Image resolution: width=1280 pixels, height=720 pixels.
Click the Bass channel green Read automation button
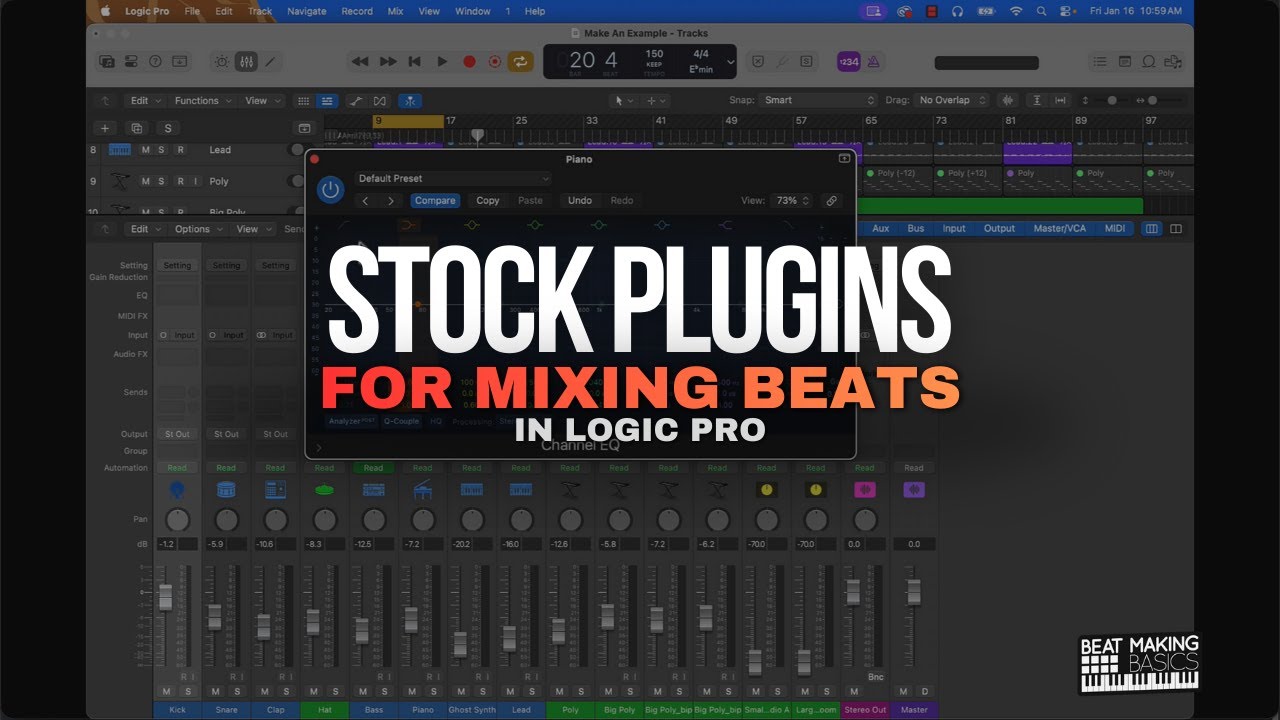pyautogui.click(x=373, y=468)
